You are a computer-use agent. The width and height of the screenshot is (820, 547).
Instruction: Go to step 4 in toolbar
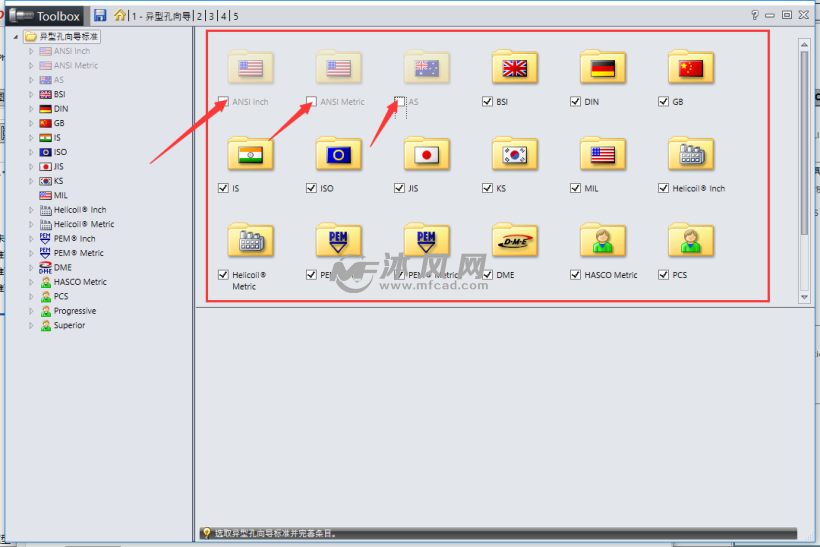pos(223,16)
